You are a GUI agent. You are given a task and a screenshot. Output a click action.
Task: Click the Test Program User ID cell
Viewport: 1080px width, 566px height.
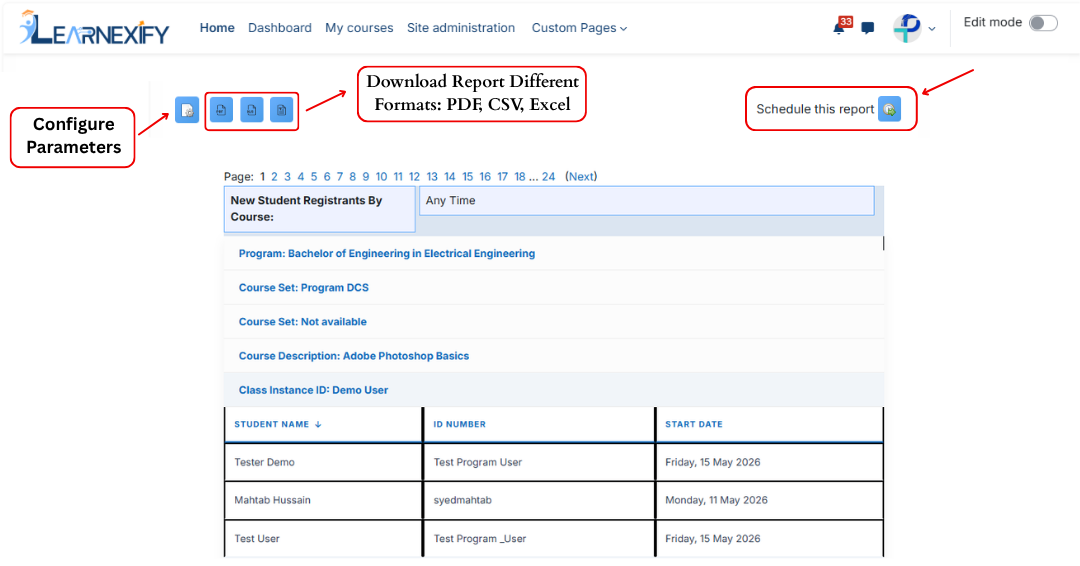(539, 462)
